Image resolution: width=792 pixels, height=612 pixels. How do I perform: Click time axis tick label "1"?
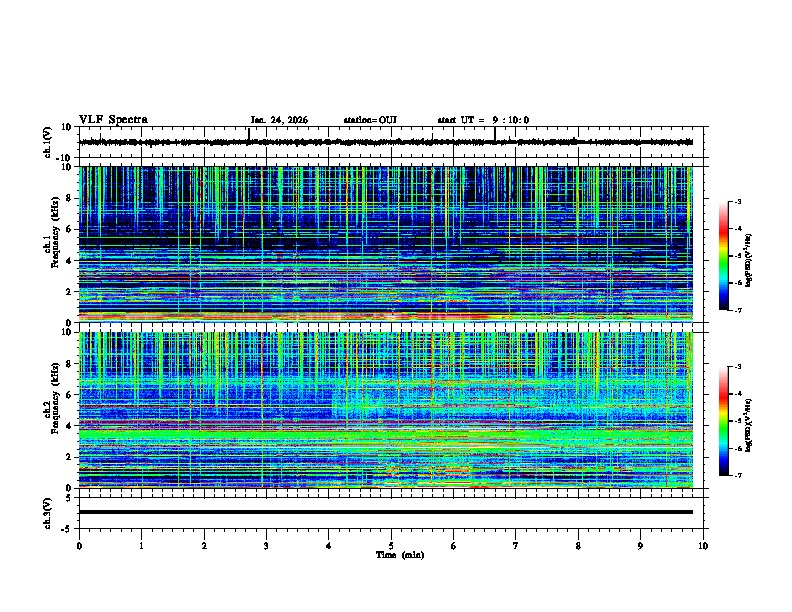141,546
